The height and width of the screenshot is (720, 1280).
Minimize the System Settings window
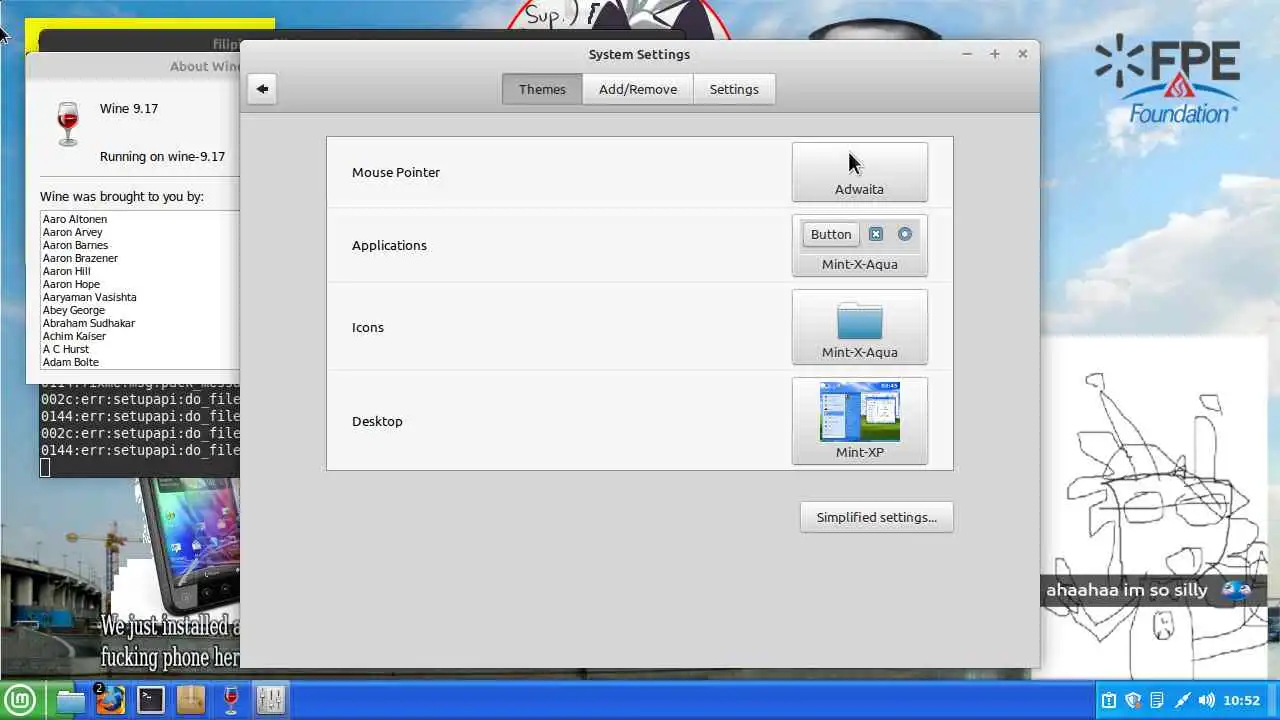point(967,54)
